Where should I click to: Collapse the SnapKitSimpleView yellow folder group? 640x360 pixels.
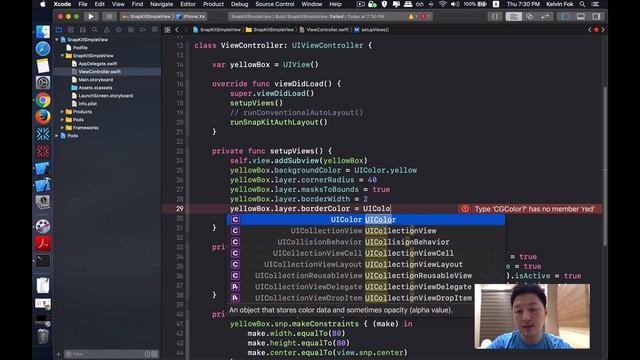click(x=62, y=56)
